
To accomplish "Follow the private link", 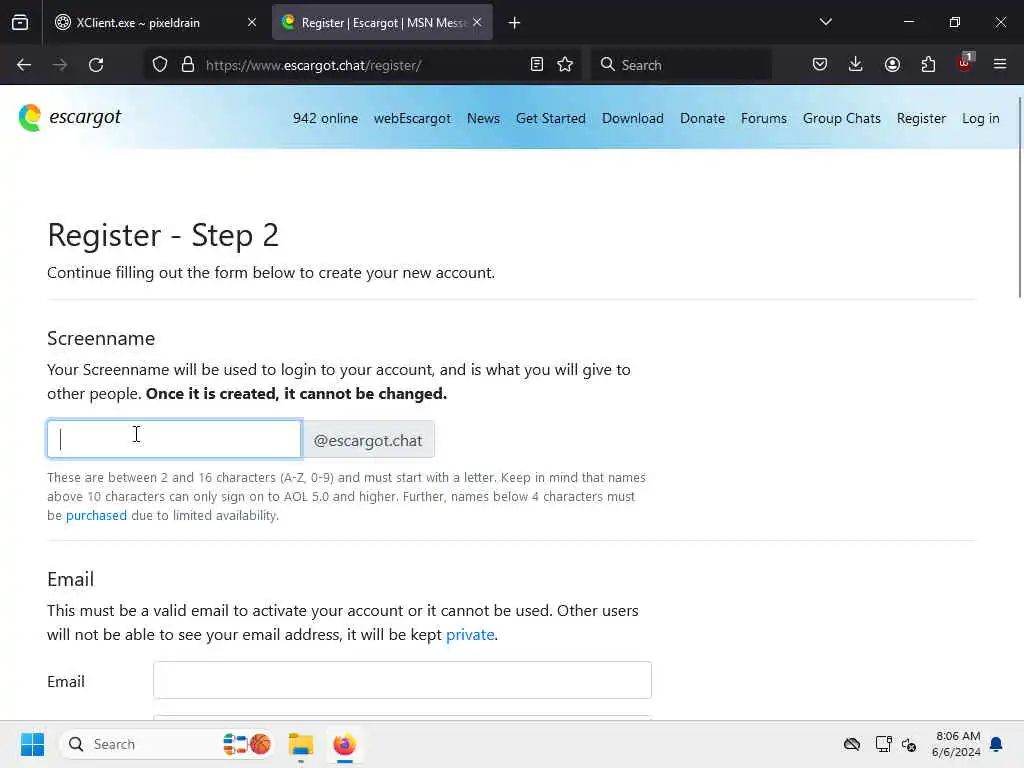I will (x=470, y=635).
